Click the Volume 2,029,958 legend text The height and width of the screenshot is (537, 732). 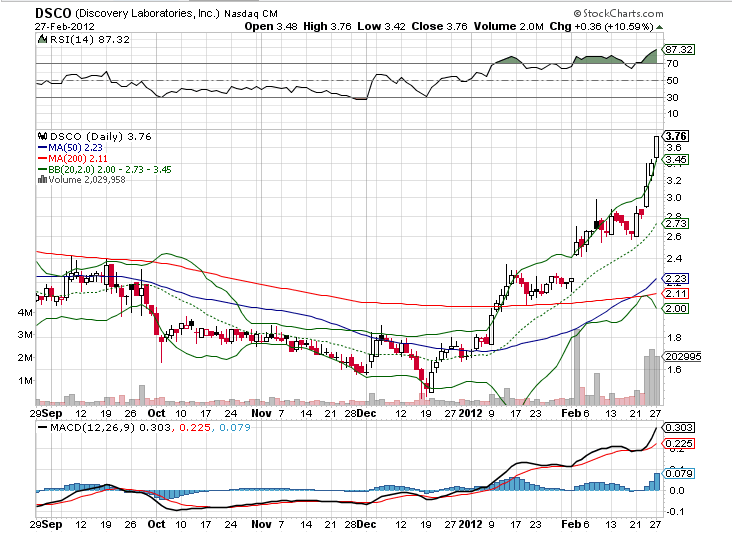[87, 179]
